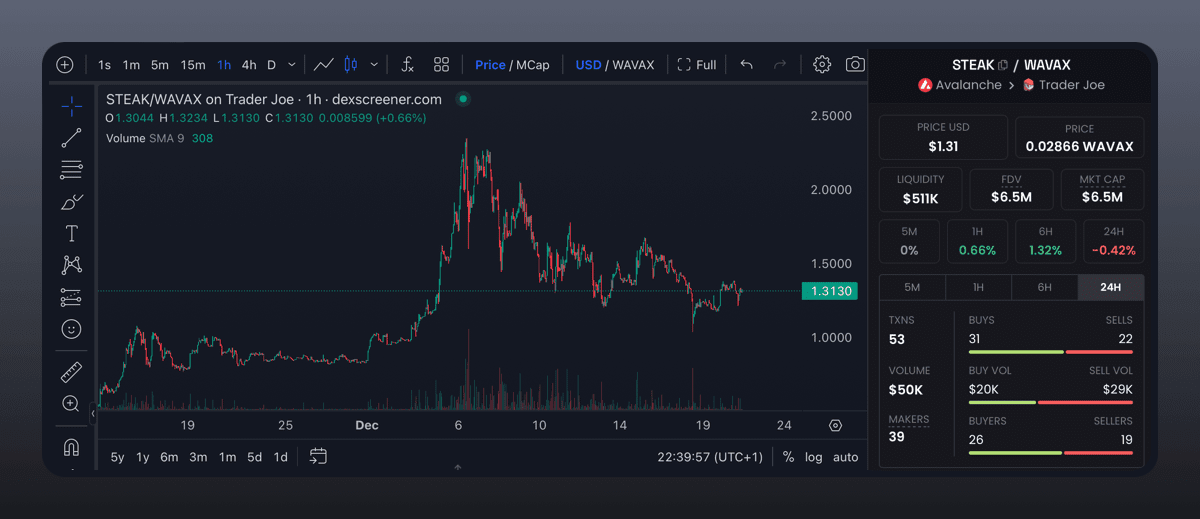The image size is (1200, 519).
Task: Select the candlestick chart style icon
Action: (x=351, y=65)
